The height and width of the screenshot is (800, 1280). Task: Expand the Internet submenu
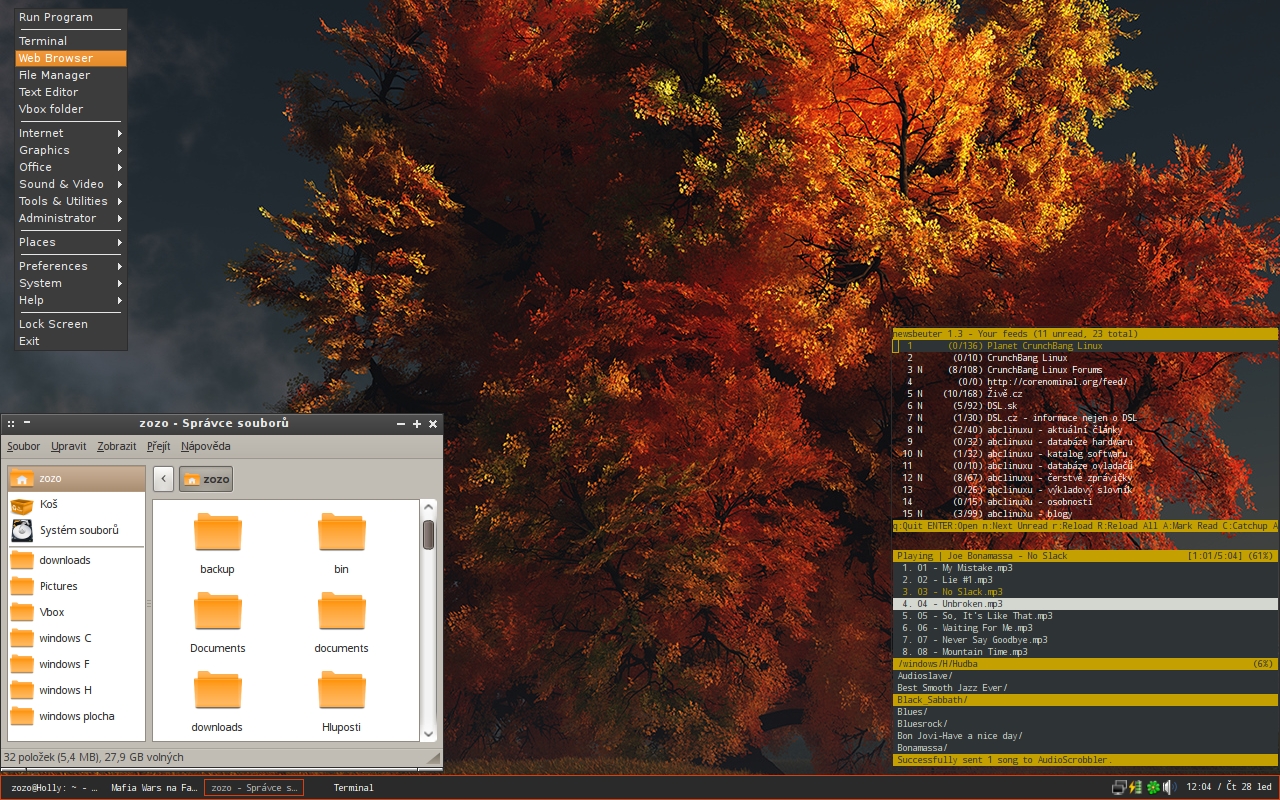click(x=70, y=133)
